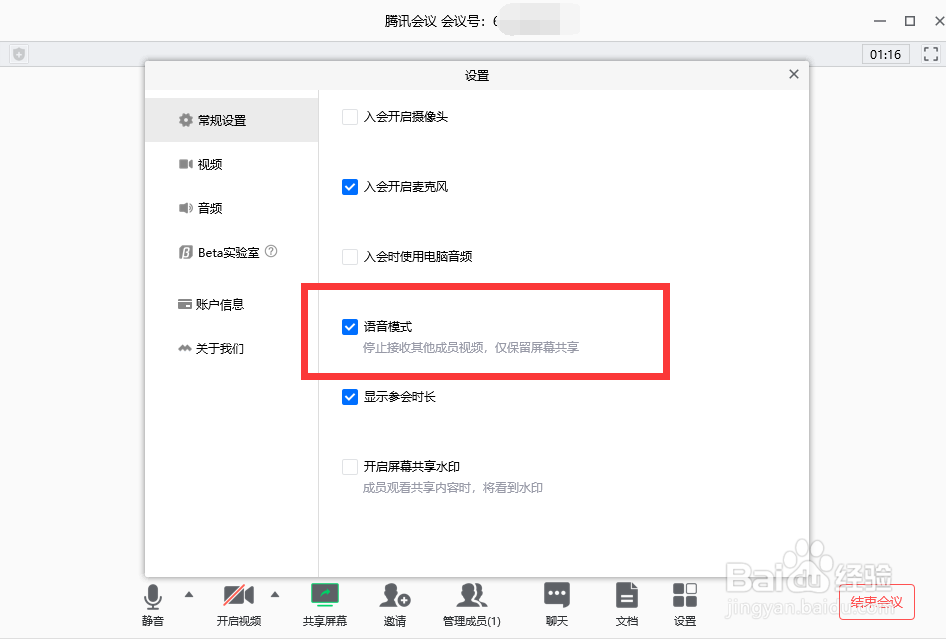Click the fullscreen icon near the timer
This screenshot has height=640, width=946.
coord(932,55)
